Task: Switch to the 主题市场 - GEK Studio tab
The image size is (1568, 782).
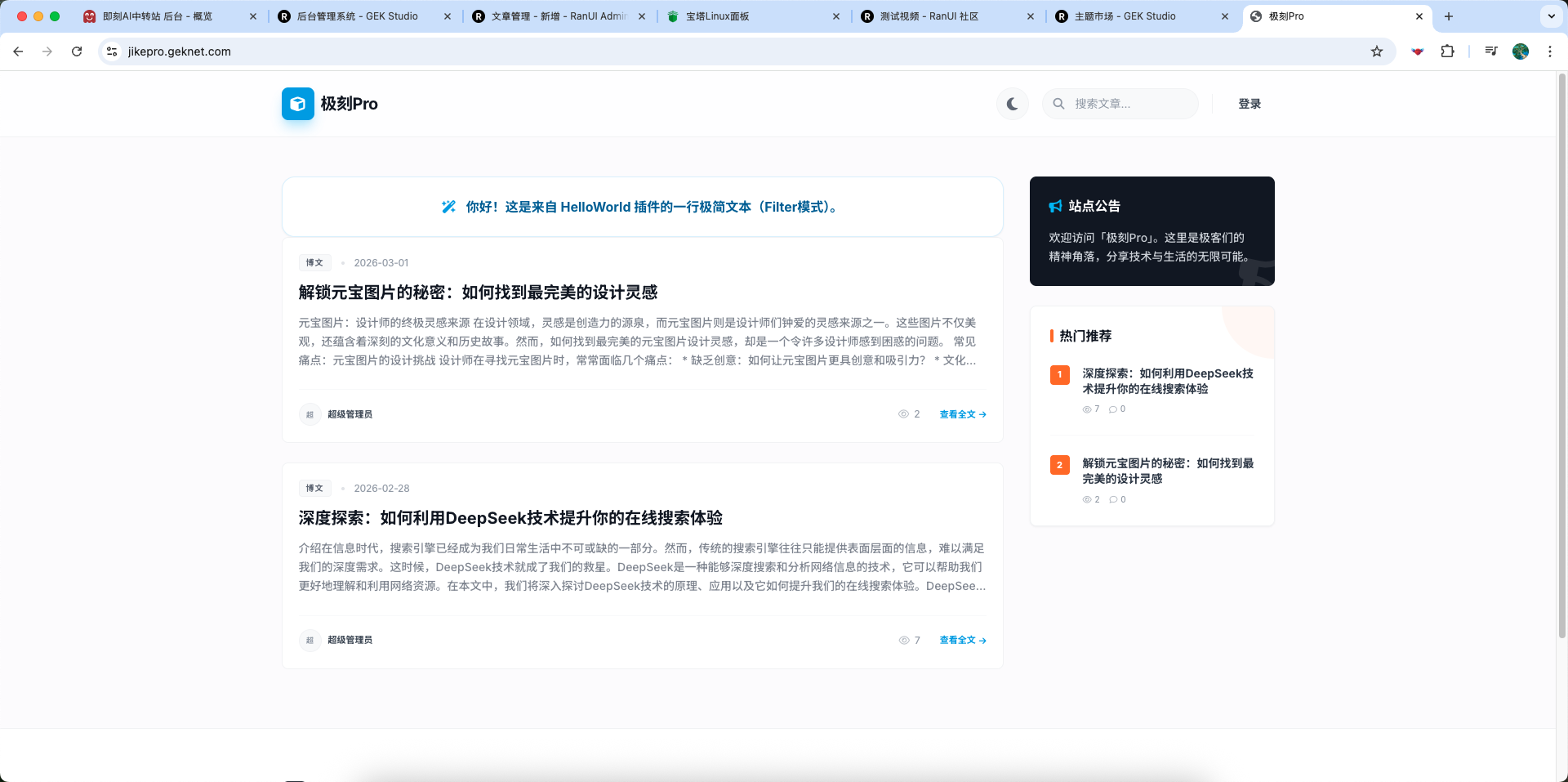Action: (1127, 16)
